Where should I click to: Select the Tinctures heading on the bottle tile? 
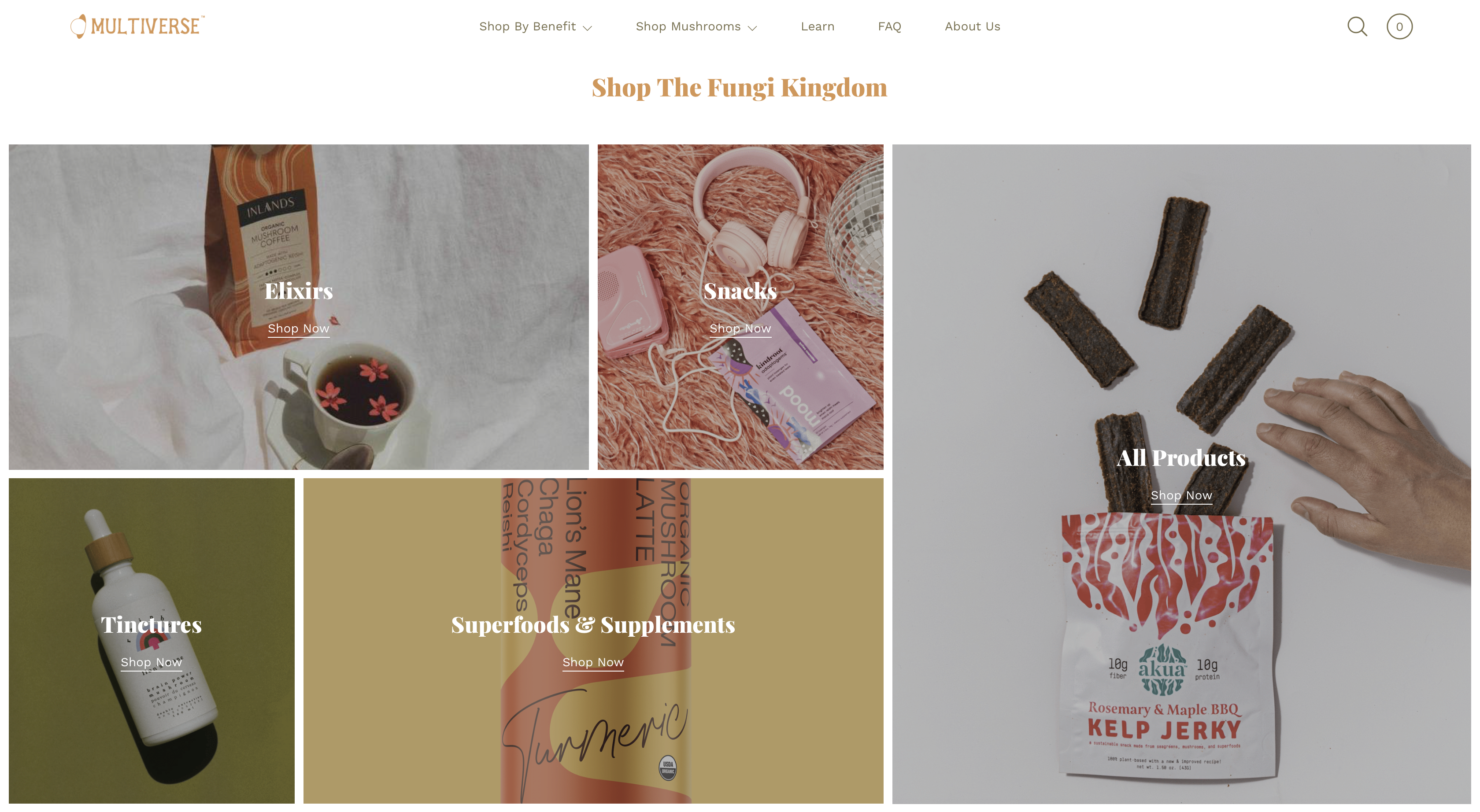(x=151, y=625)
